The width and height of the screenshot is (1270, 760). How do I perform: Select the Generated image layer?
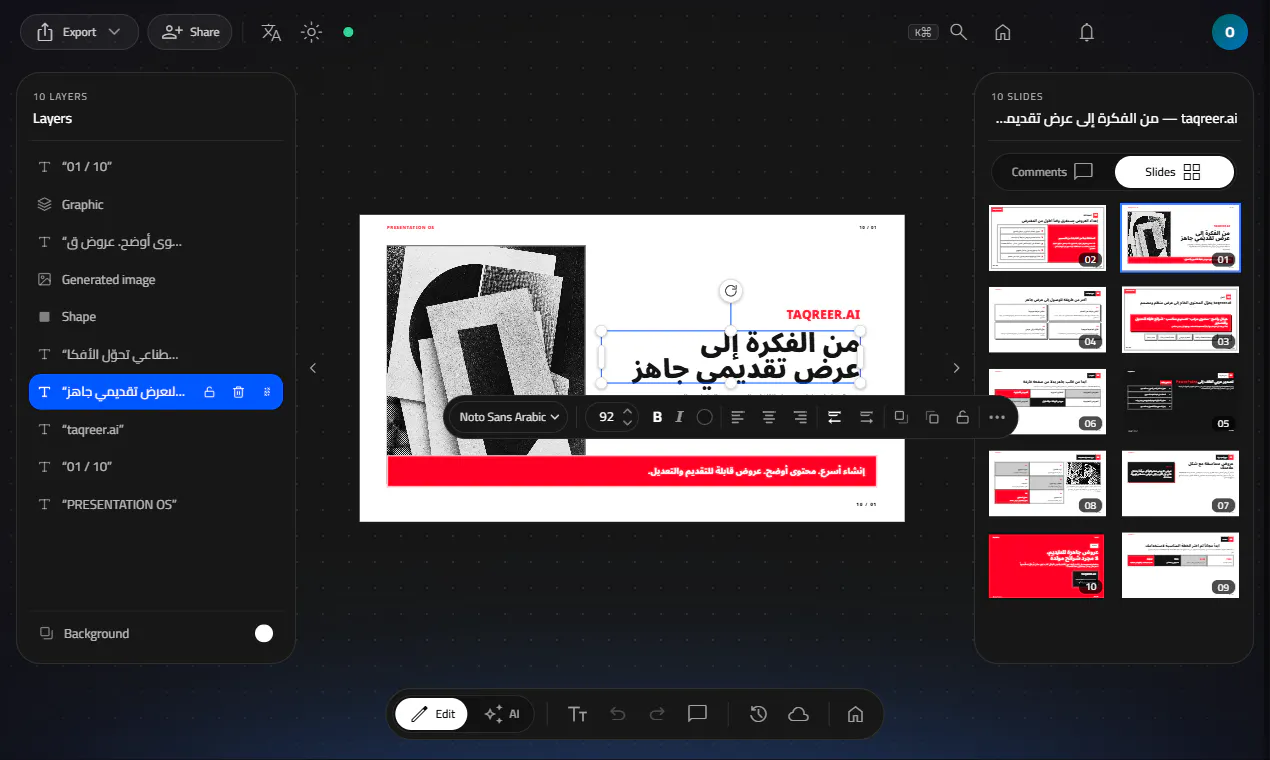(x=156, y=280)
